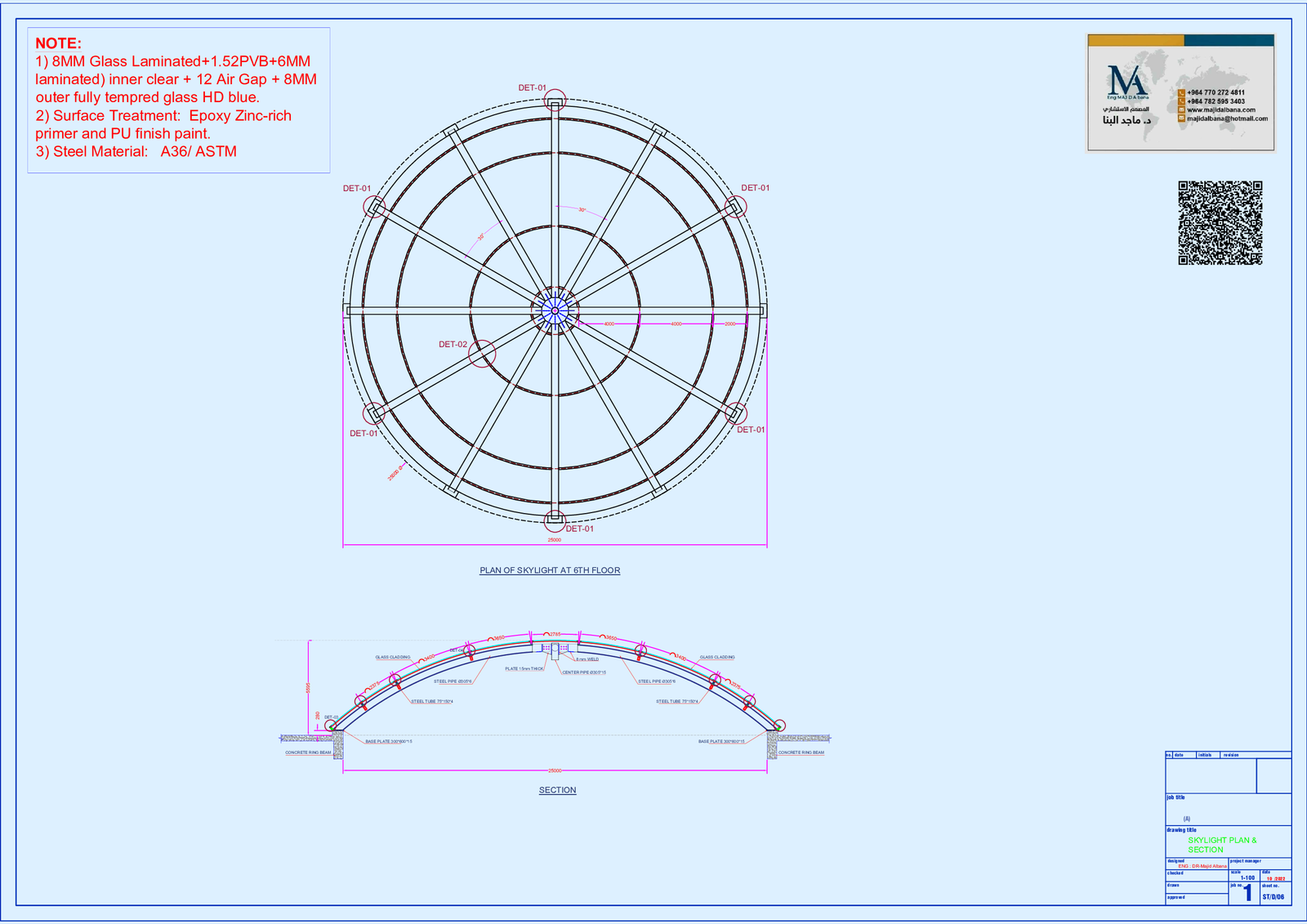Click the SKYLIGHT PLAN & SECTION drawing title
The image size is (1307, 924).
pos(1221,845)
